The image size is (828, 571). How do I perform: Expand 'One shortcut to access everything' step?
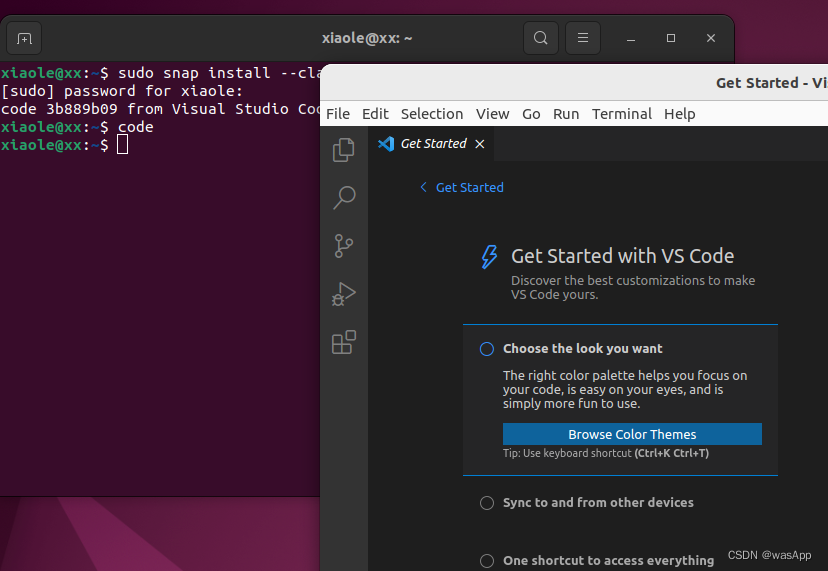[608, 560]
